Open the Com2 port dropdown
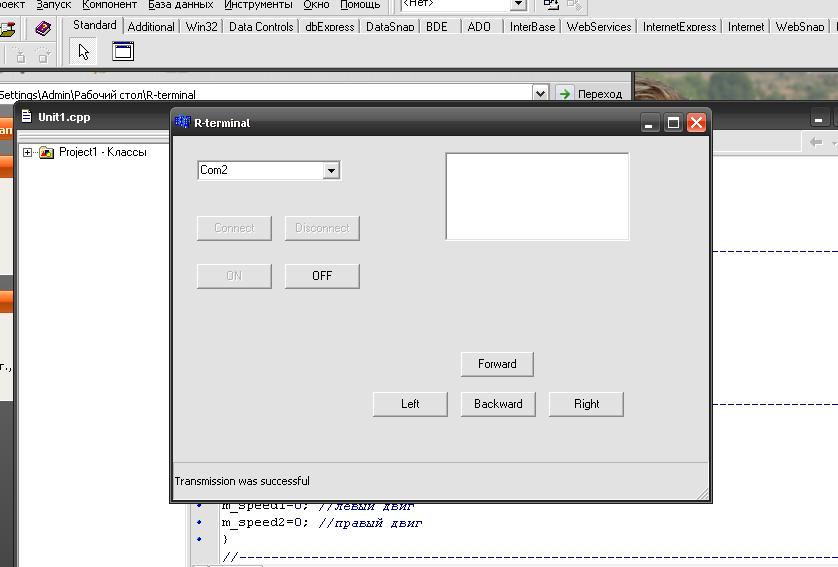Screen dimensions: 838x567 tap(331, 171)
